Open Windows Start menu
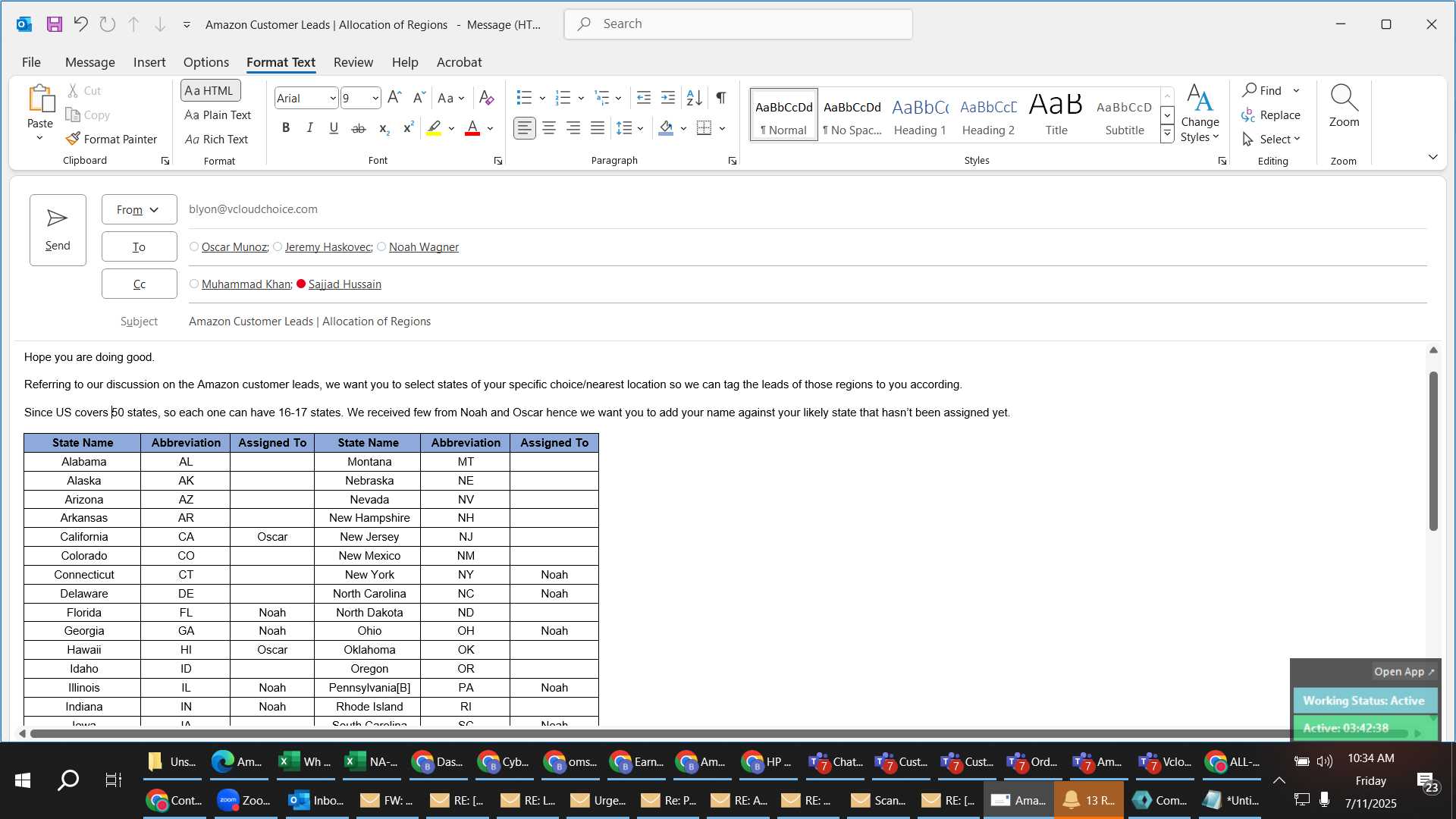Screen dimensions: 1456x819 coord(23,780)
